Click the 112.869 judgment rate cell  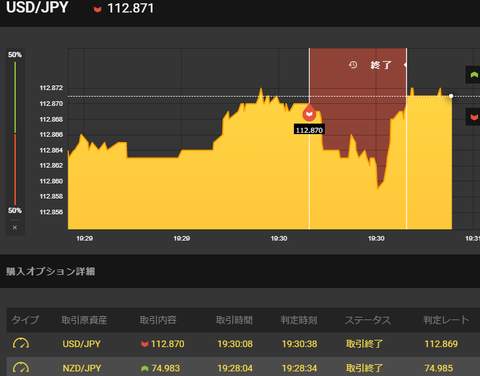pyautogui.click(x=441, y=344)
